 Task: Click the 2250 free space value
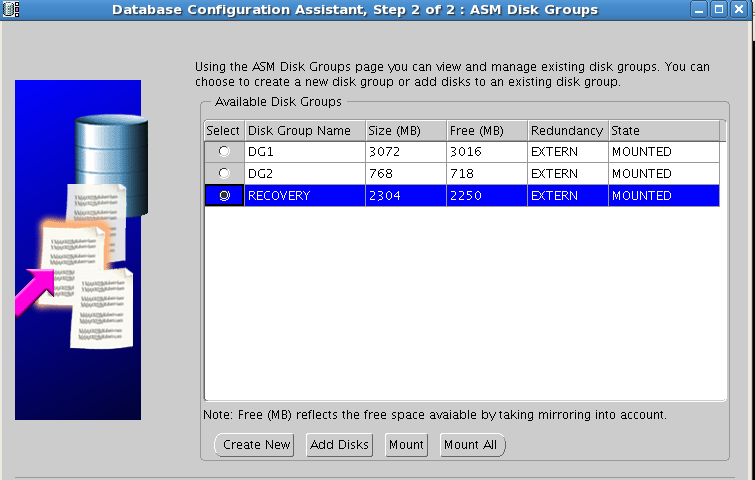coord(487,195)
